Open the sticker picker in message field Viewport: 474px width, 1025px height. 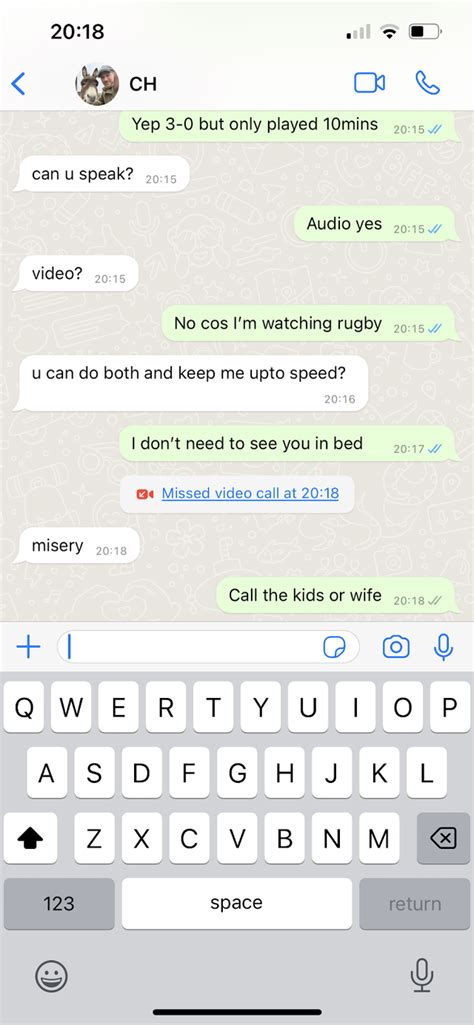click(335, 647)
